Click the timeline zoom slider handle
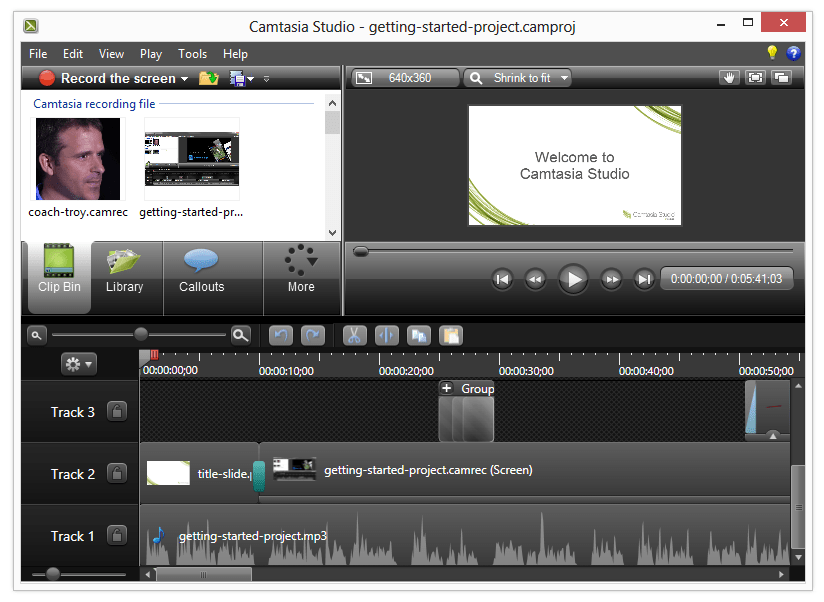This screenshot has height=602, width=824. point(141,335)
